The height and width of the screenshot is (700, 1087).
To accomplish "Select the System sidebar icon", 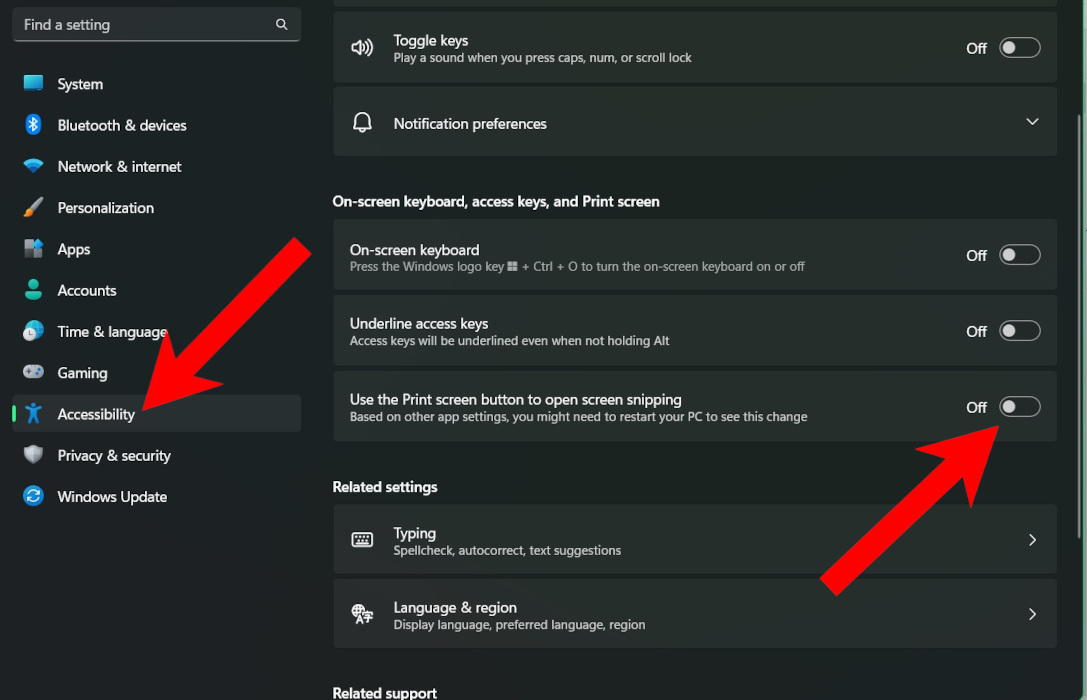I will point(80,84).
